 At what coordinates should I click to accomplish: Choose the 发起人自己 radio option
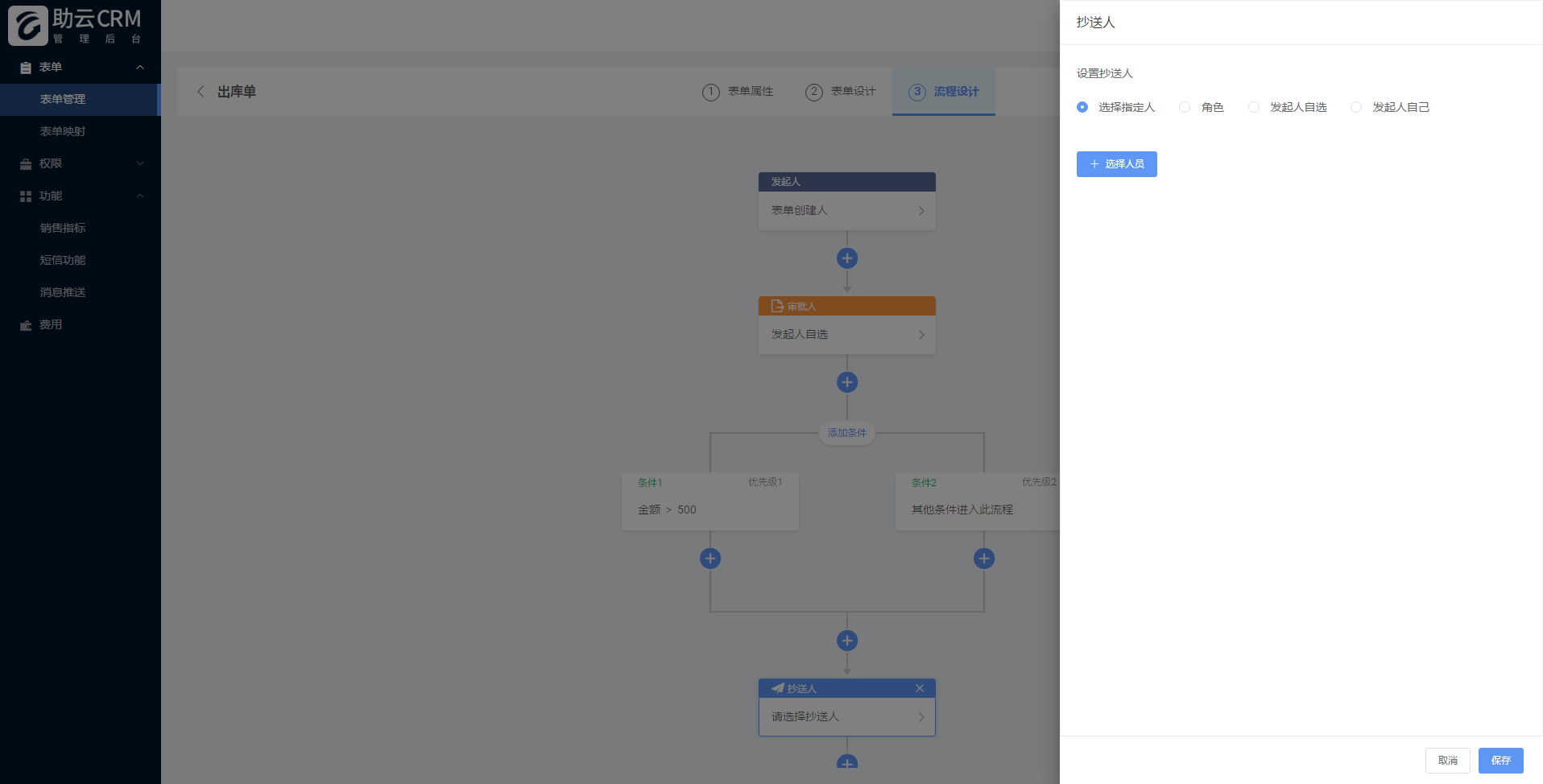coord(1356,107)
